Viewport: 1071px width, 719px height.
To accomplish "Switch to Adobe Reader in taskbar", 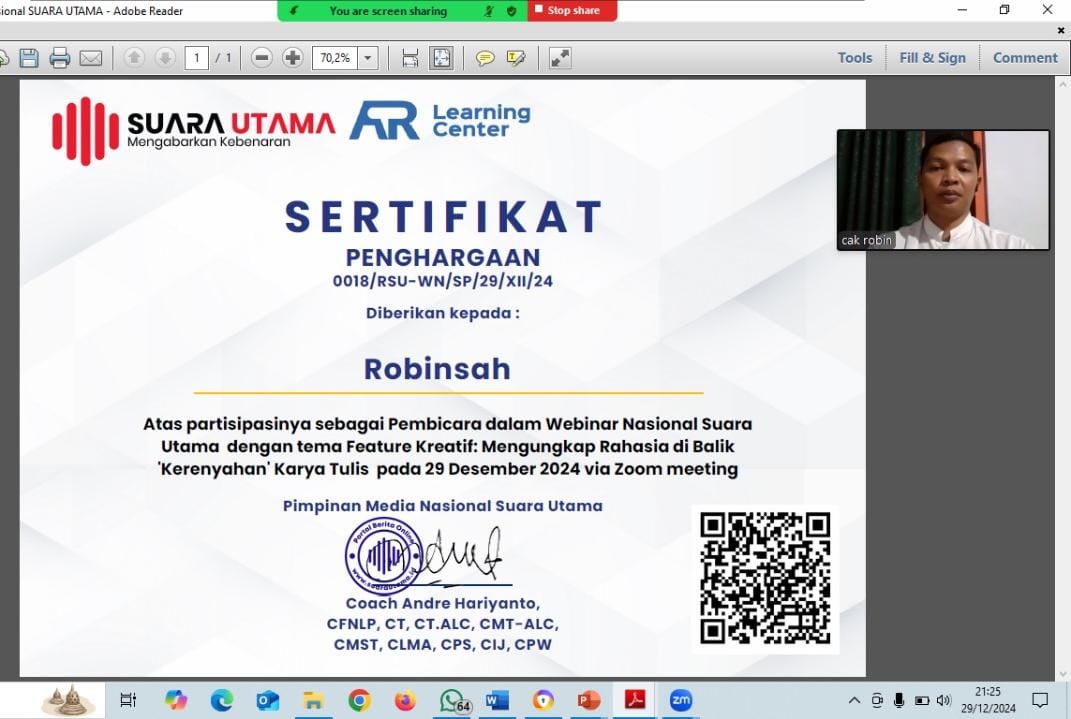I will [x=635, y=700].
